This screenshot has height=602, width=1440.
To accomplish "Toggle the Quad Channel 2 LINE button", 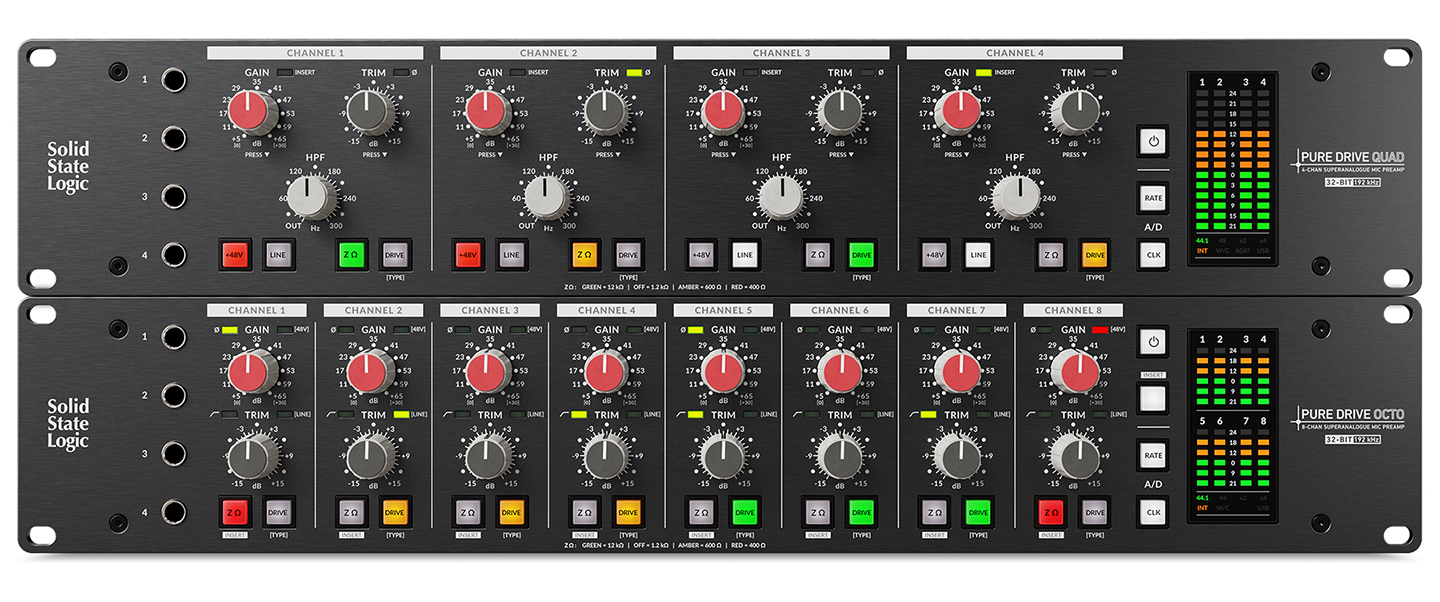I will click(511, 255).
